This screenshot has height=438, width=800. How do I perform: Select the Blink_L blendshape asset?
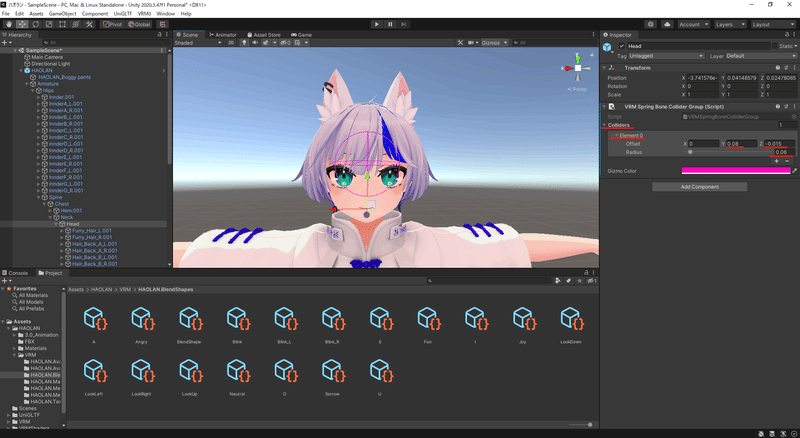285,324
